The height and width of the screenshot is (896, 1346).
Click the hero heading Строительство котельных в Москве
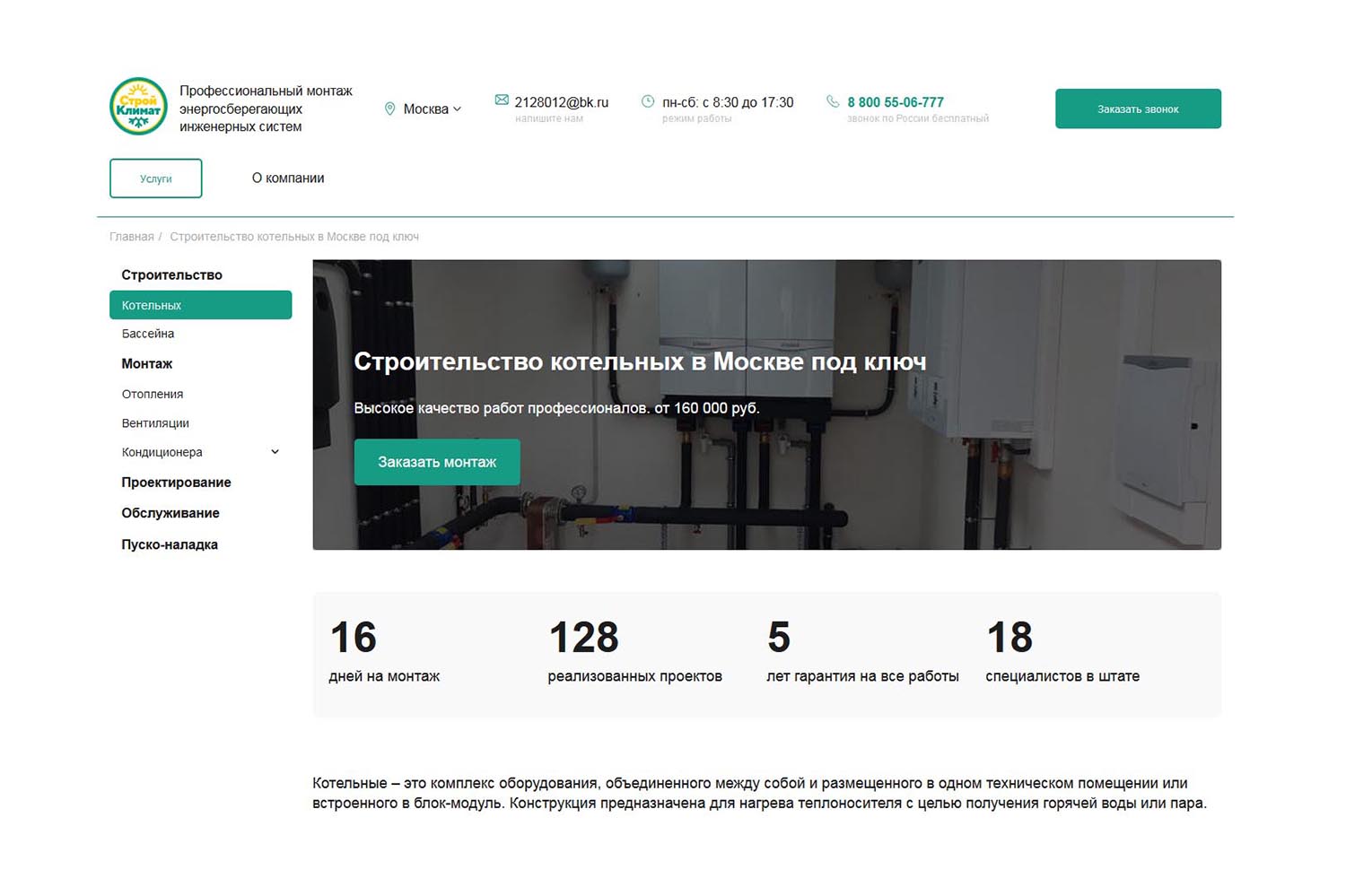point(640,361)
